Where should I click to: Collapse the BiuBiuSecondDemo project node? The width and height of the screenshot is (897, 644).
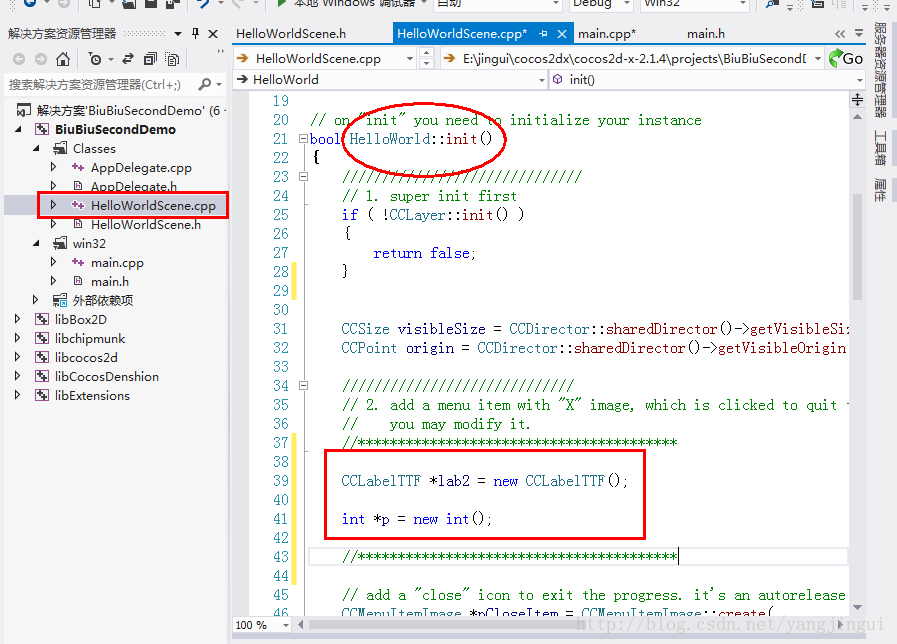coord(18,129)
